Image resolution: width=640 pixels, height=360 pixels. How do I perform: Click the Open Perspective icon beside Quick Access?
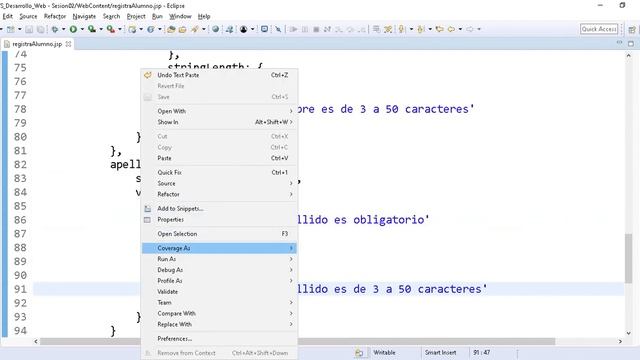tap(632, 29)
